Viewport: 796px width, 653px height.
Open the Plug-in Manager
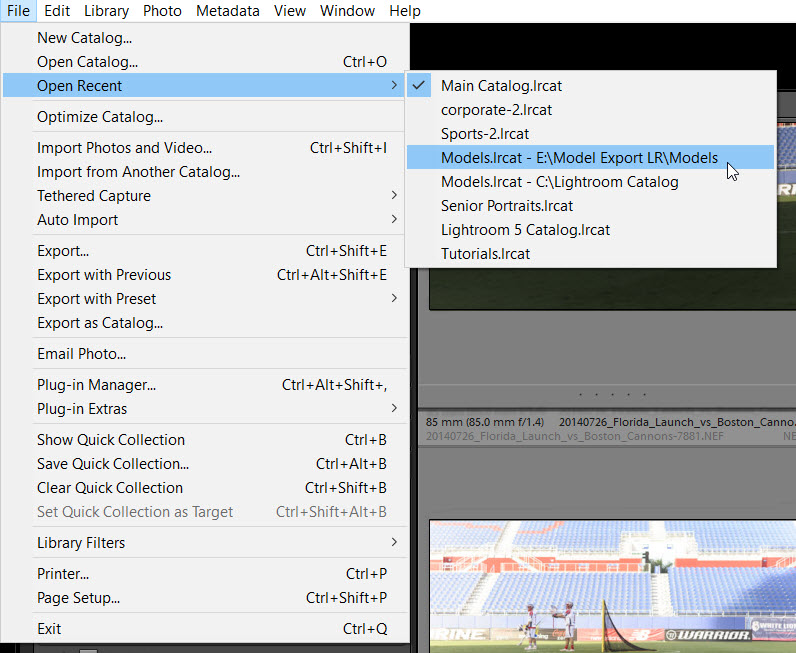[96, 385]
